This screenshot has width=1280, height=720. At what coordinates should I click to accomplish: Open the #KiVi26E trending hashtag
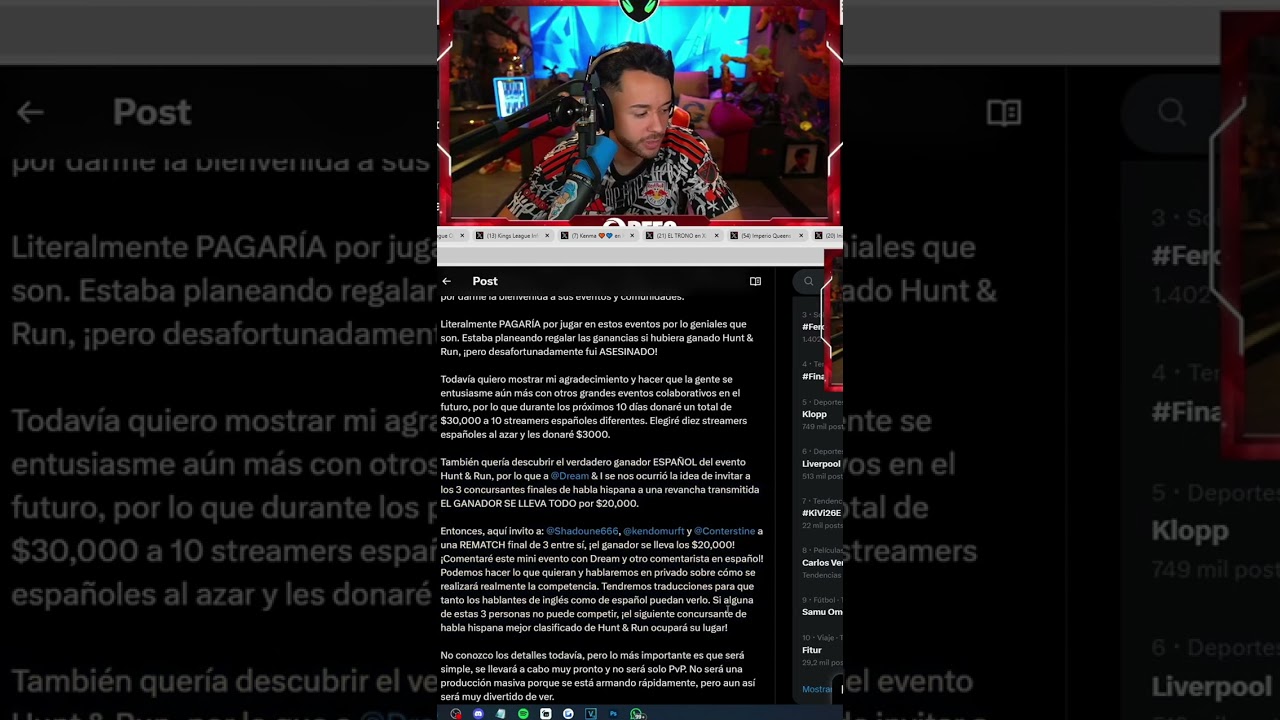click(821, 513)
